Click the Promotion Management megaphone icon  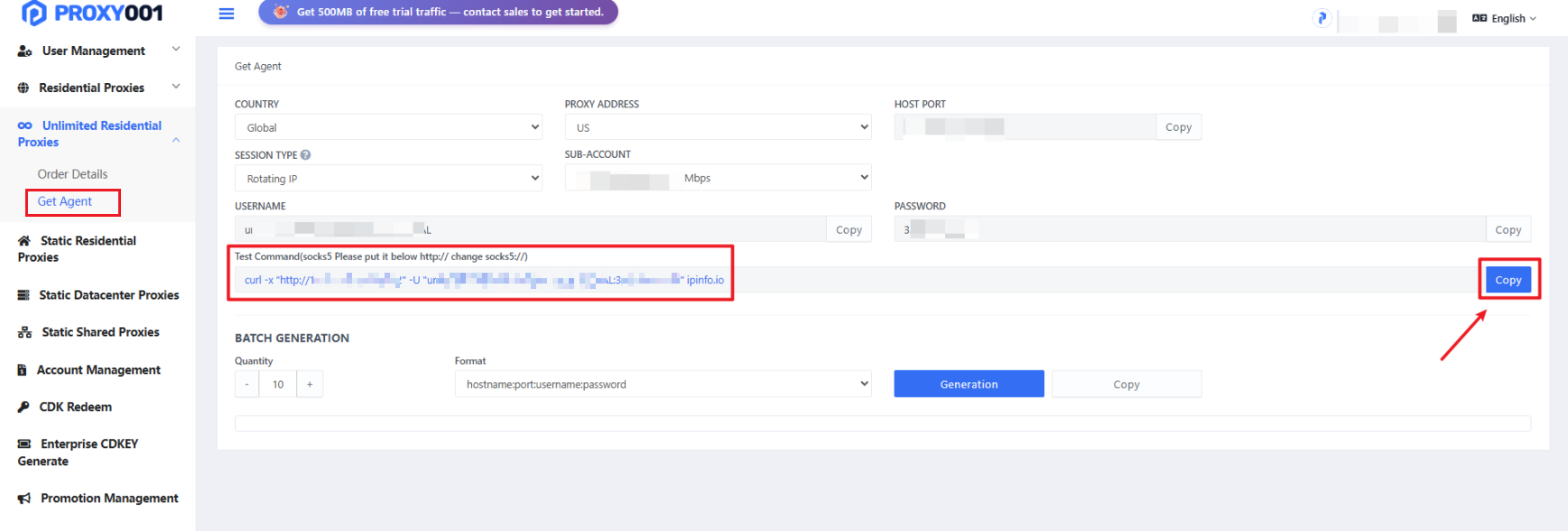pos(24,498)
